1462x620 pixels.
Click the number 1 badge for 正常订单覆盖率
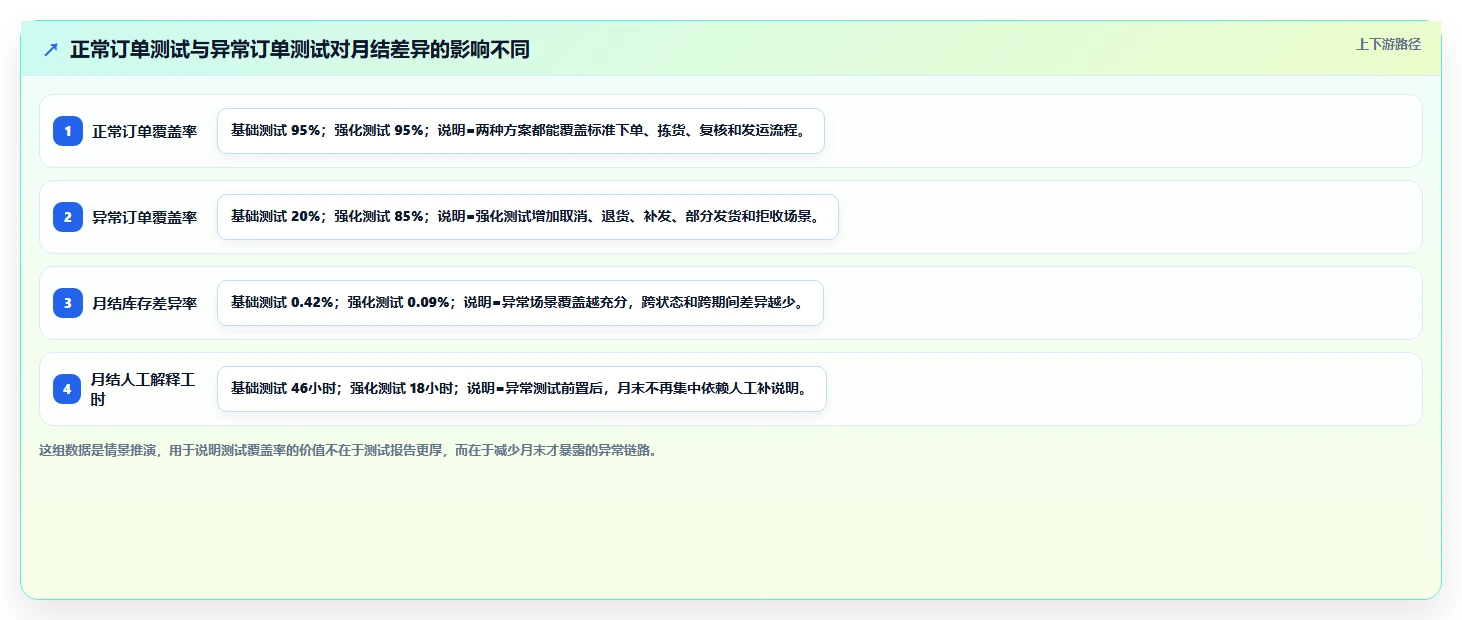coord(68,131)
